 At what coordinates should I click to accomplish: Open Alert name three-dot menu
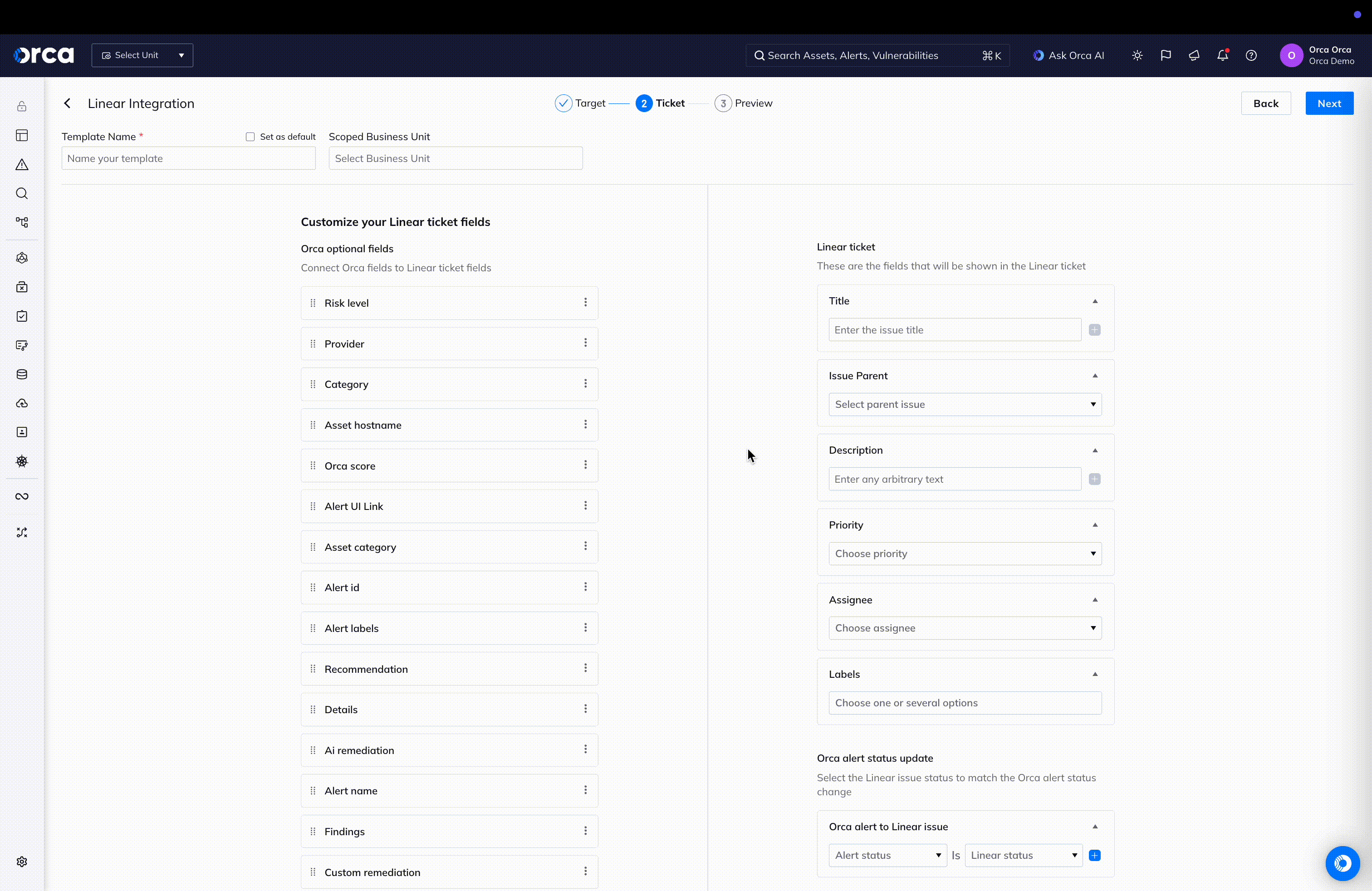click(586, 790)
